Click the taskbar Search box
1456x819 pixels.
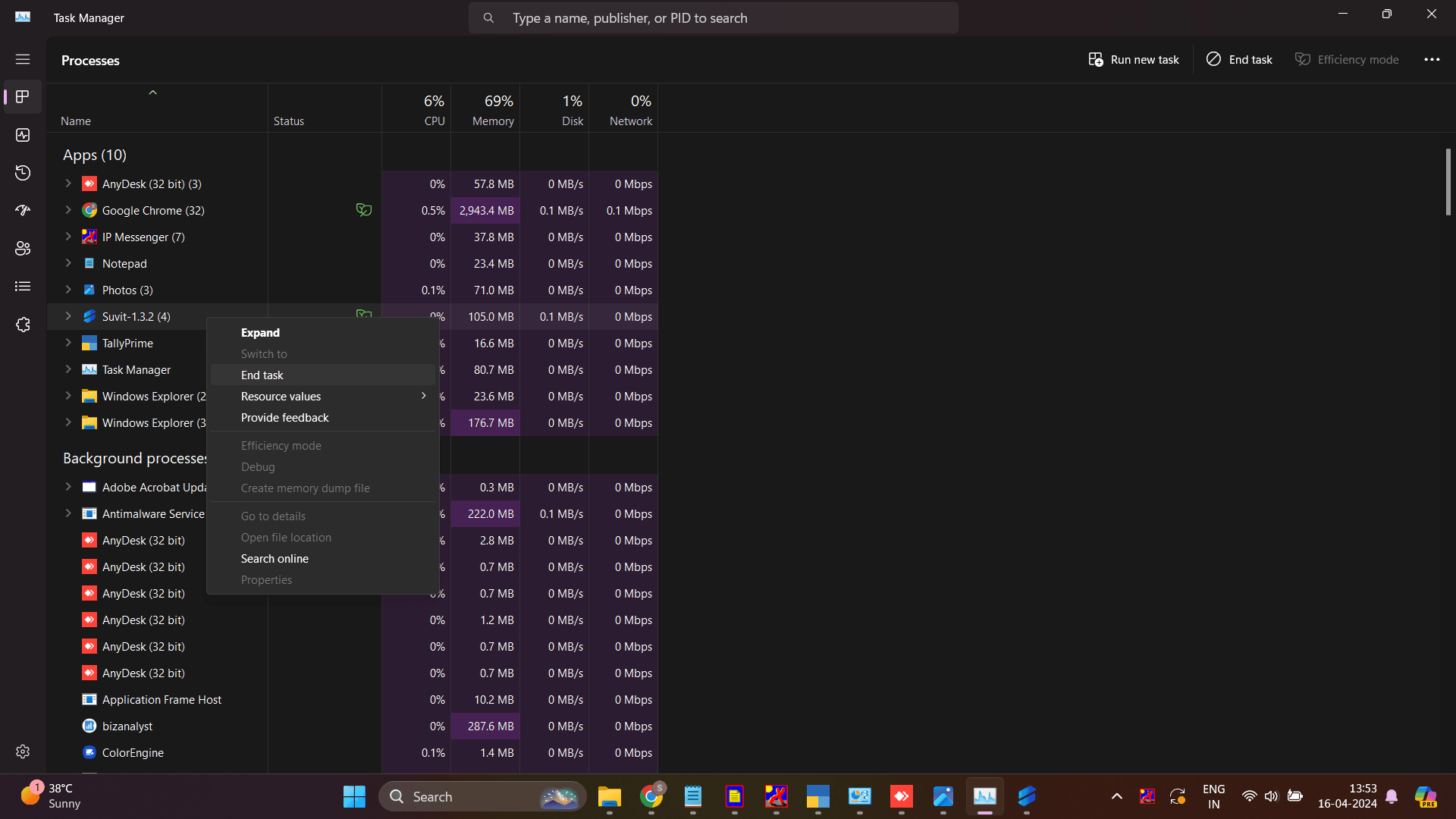482,796
